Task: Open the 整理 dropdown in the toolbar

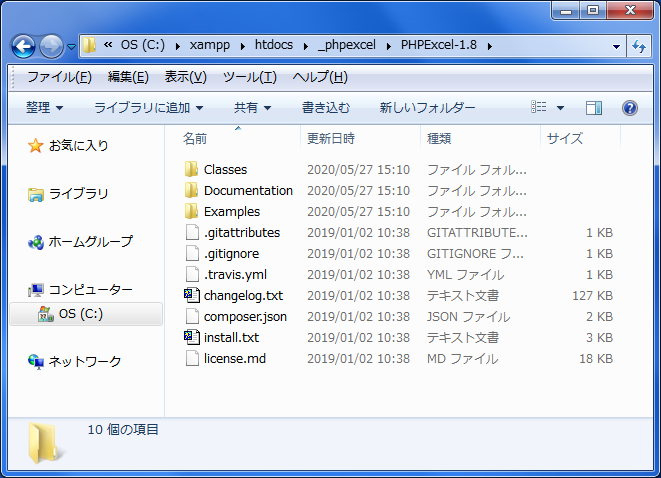Action: pyautogui.click(x=45, y=108)
